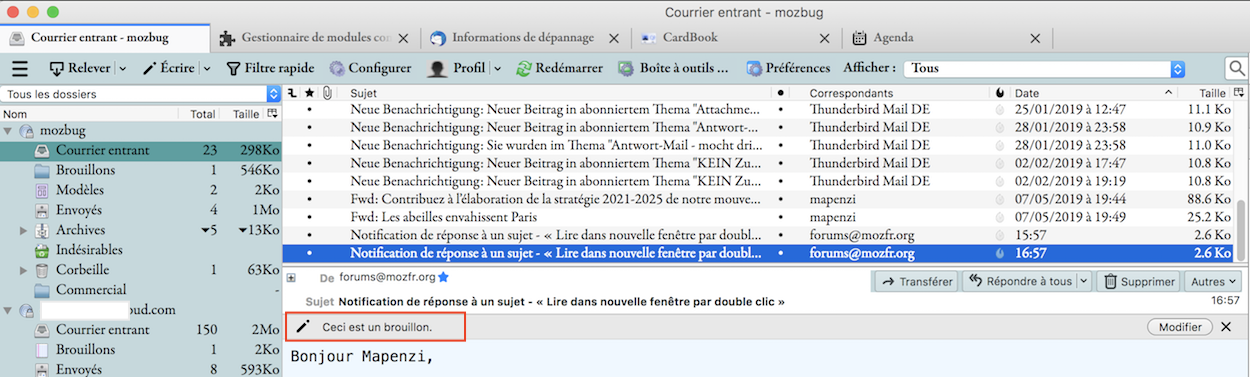Expand the Corbeille folder
This screenshot has width=1250, height=377.
(23, 271)
